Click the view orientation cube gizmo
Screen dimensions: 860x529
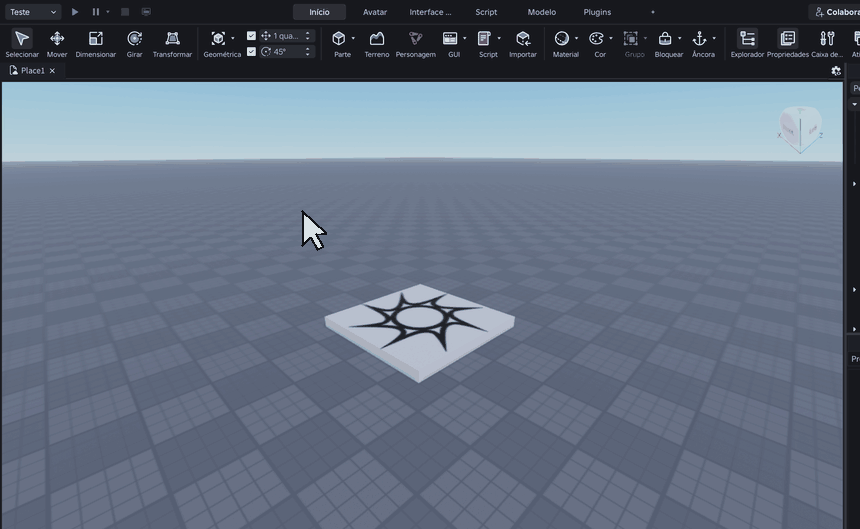pos(800,129)
